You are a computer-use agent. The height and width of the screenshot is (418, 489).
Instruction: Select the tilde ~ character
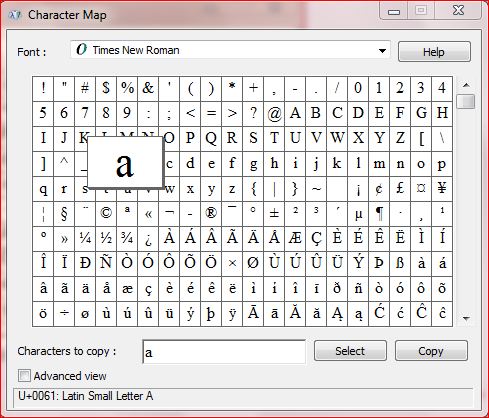(x=316, y=189)
